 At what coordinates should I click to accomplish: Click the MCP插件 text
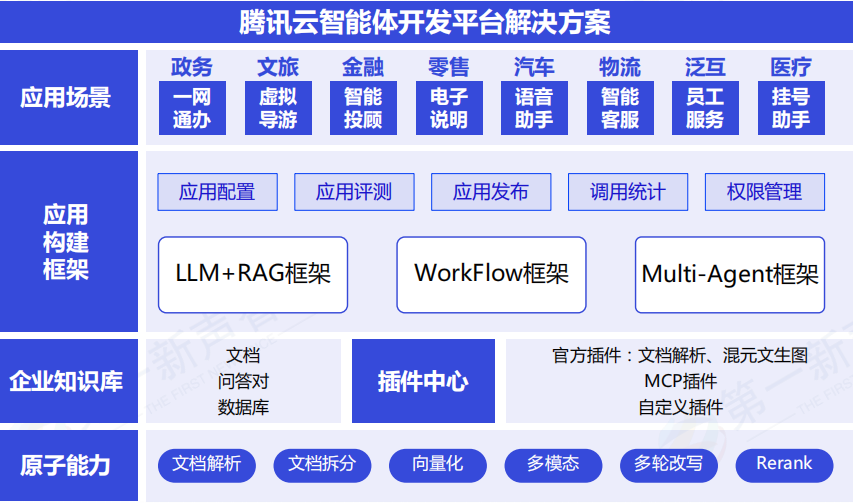[680, 381]
